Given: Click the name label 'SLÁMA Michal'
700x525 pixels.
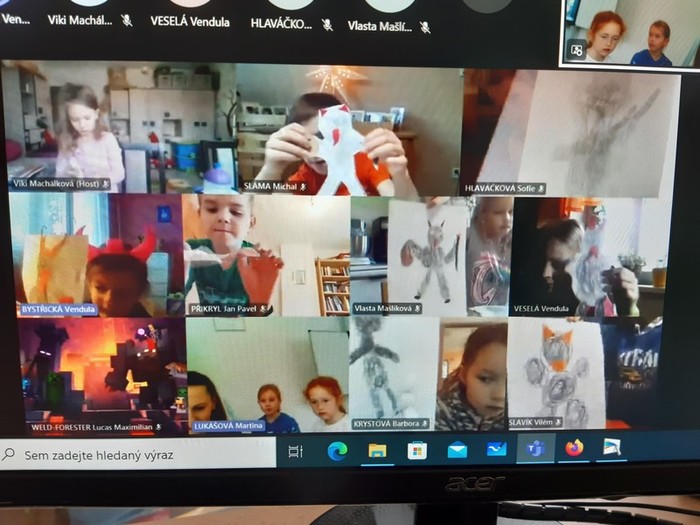Looking at the screenshot, I should click(270, 187).
